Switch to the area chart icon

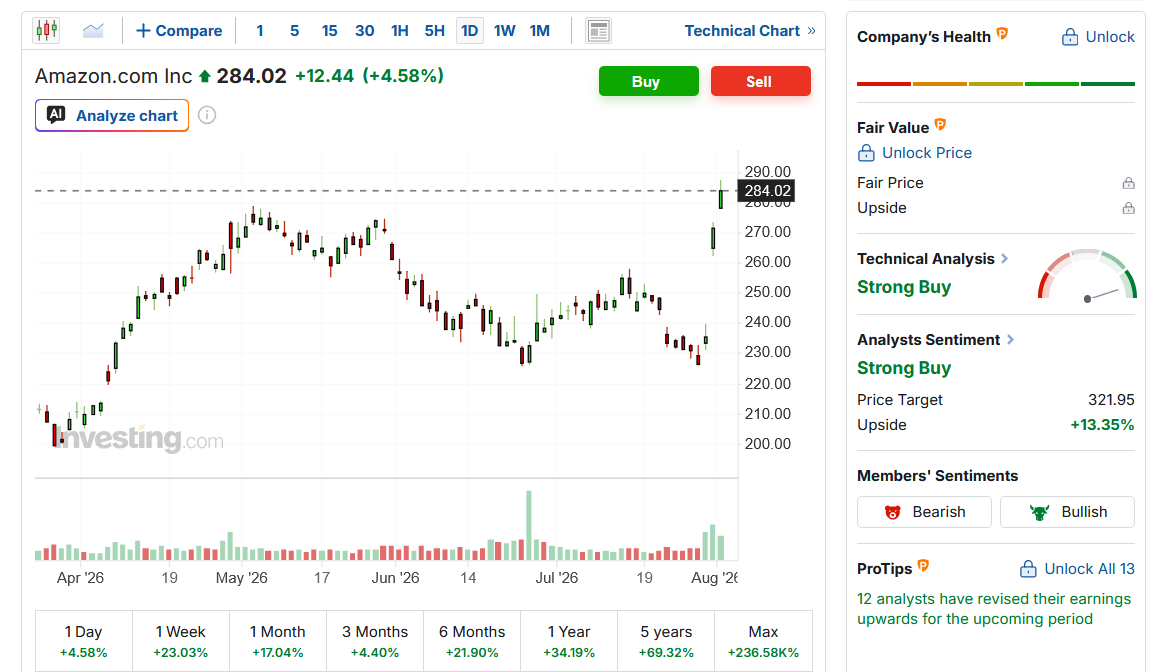pos(93,31)
